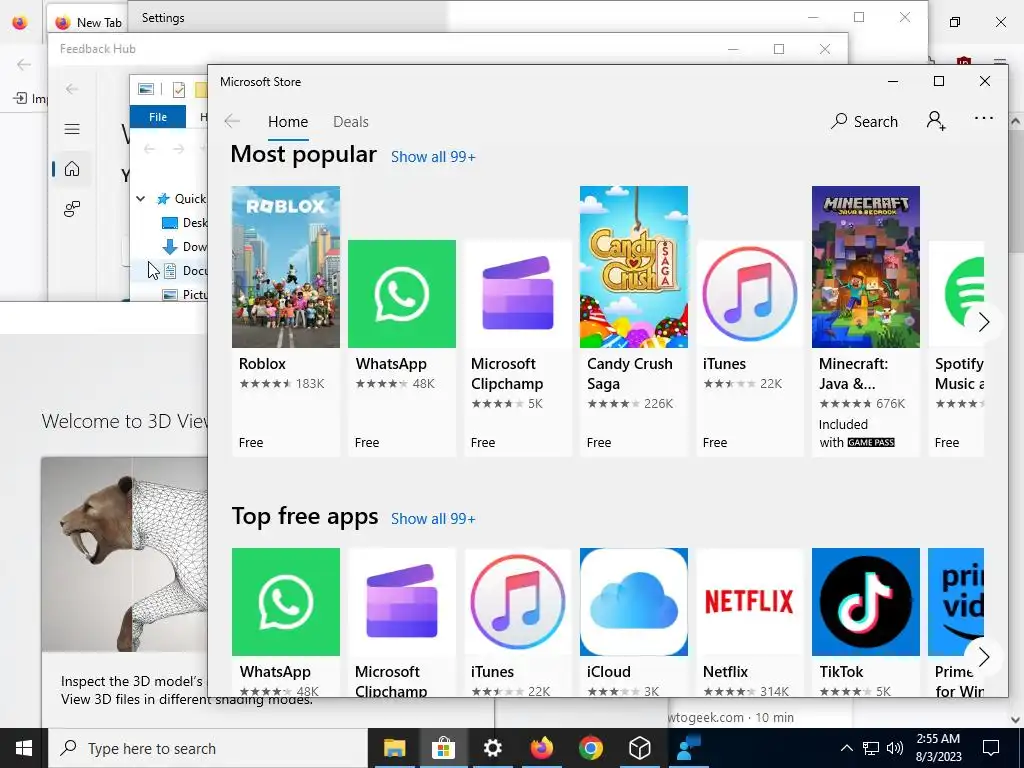Click the Netflix app name label
The height and width of the screenshot is (768, 1024).
click(x=725, y=672)
